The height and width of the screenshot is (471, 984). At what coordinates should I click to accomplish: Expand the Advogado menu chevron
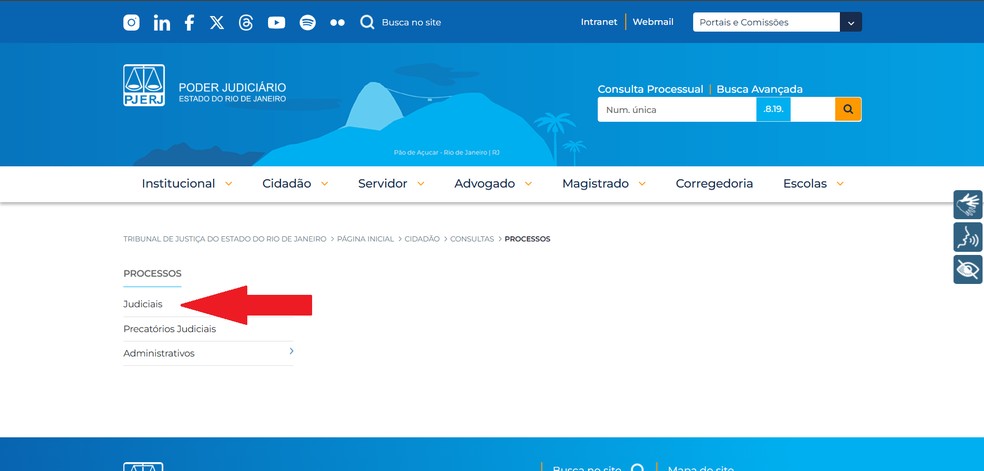tap(528, 184)
